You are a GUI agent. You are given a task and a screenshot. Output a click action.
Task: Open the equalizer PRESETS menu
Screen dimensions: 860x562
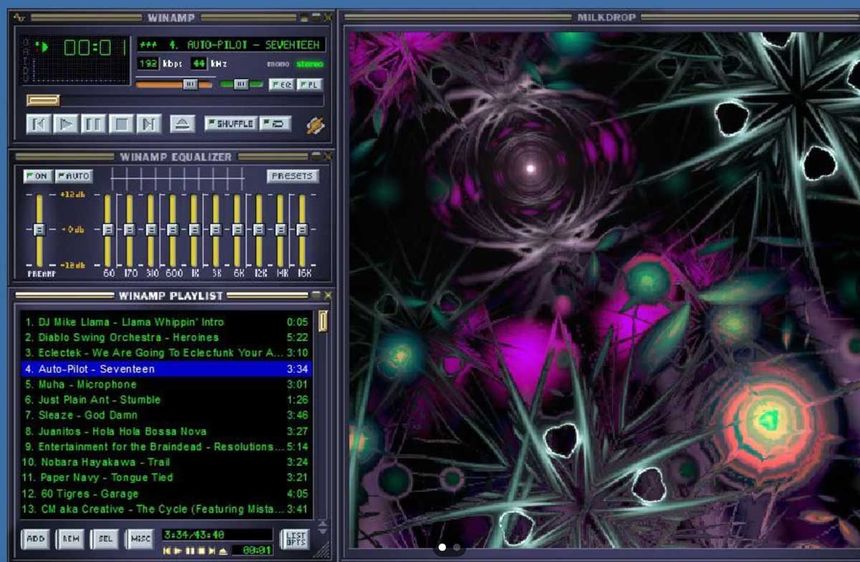[292, 176]
